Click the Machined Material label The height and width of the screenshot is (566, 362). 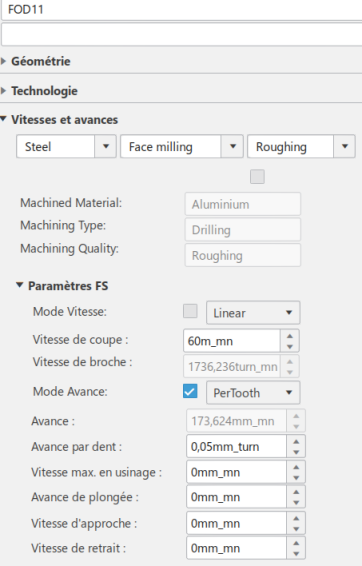tap(71, 203)
